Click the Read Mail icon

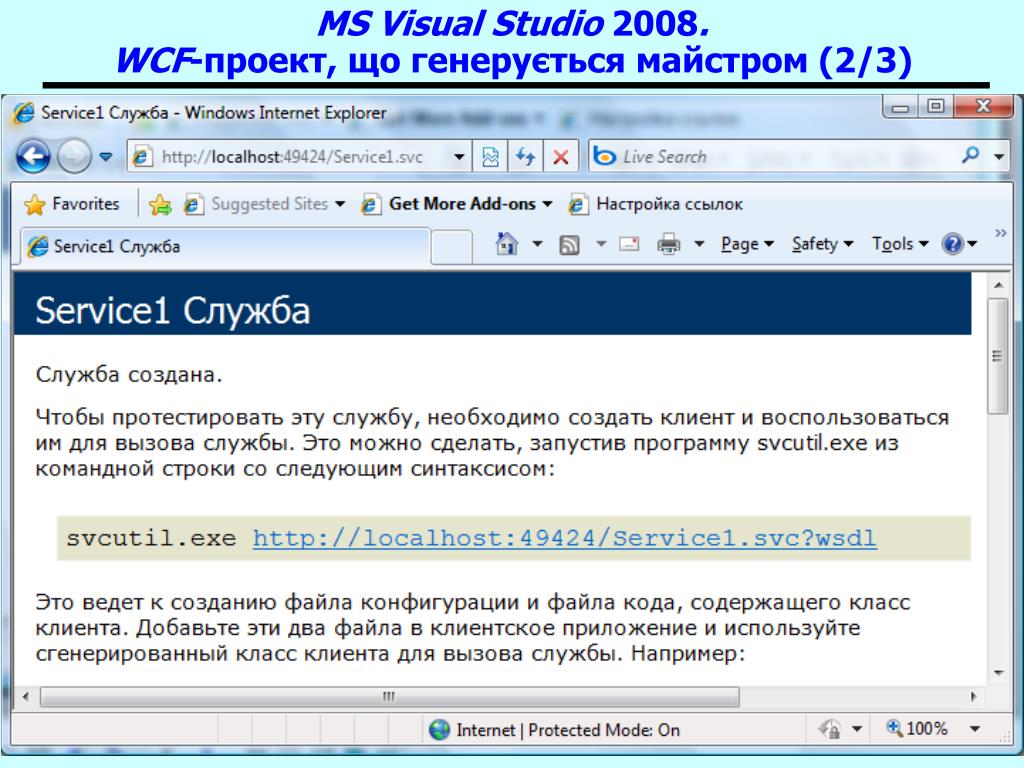[x=629, y=244]
